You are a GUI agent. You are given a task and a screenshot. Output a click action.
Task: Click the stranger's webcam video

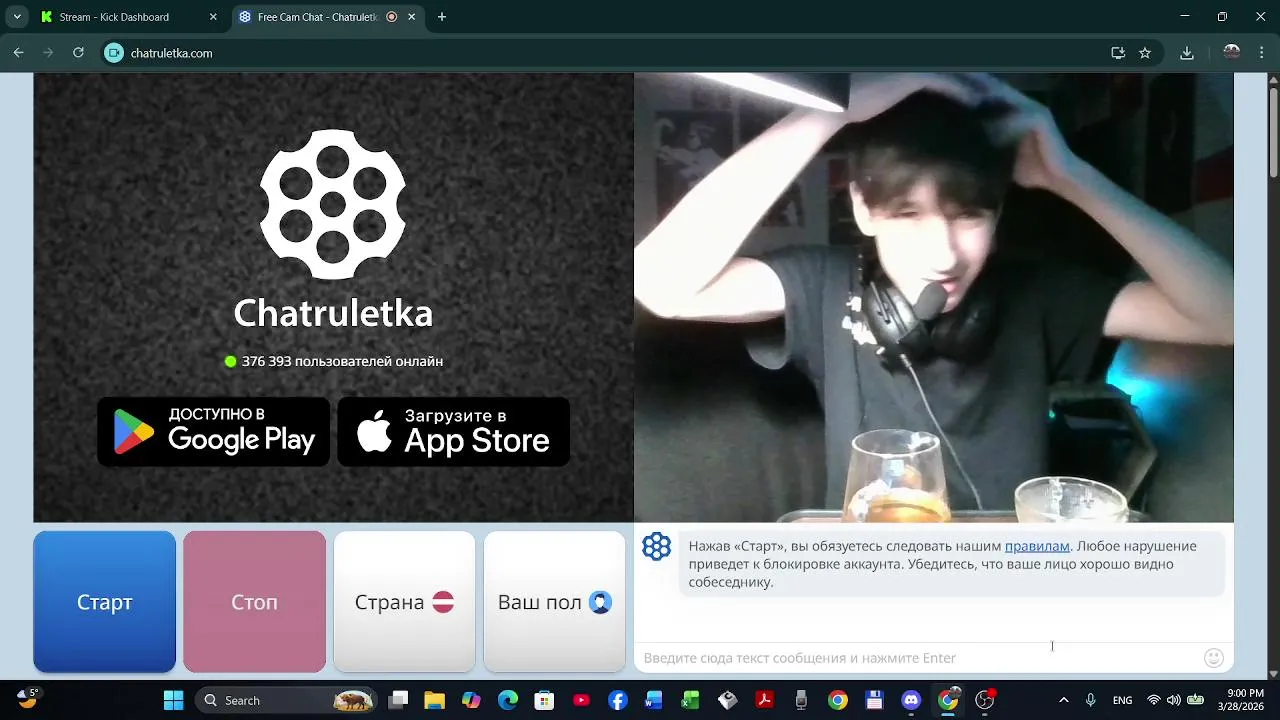[x=934, y=297]
